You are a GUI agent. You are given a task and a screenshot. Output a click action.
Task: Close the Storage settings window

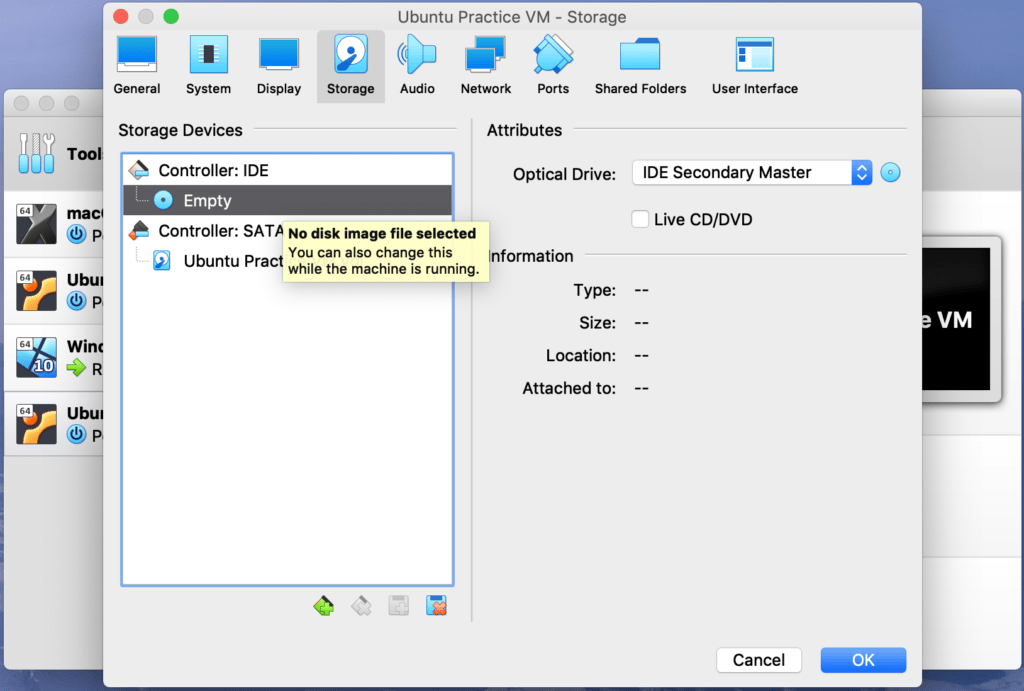[x=121, y=16]
